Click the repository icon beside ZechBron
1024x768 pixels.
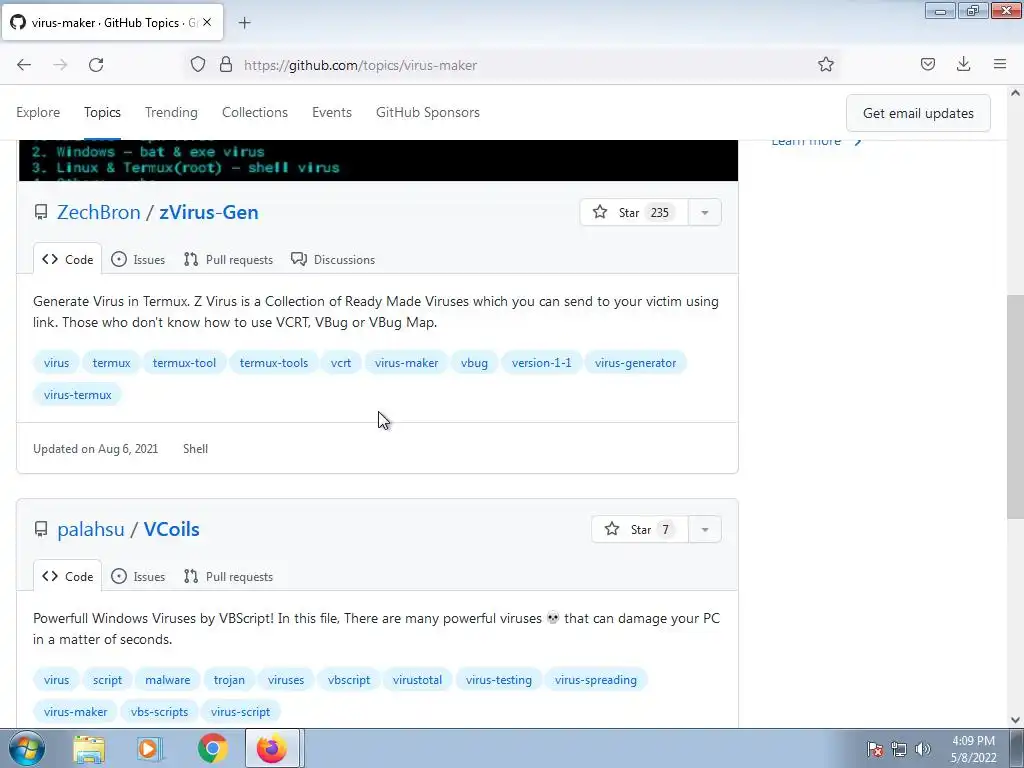coord(41,212)
